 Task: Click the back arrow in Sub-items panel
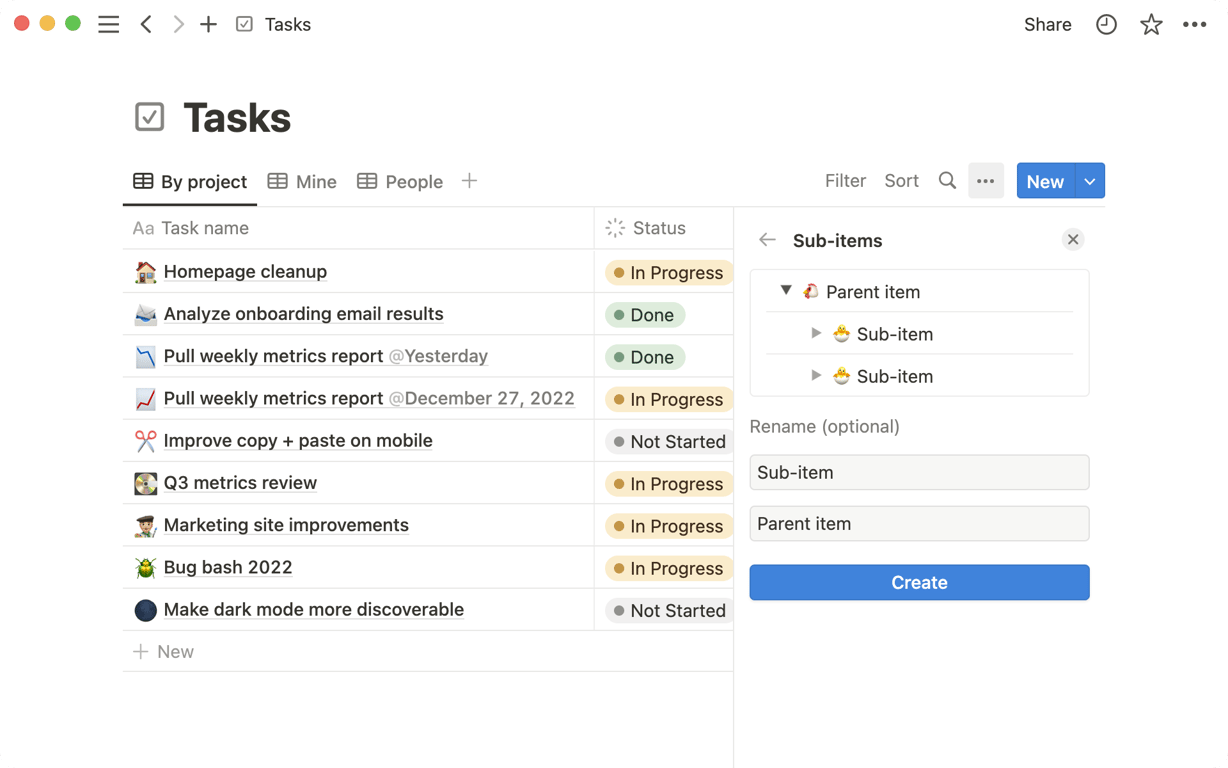[767, 240]
